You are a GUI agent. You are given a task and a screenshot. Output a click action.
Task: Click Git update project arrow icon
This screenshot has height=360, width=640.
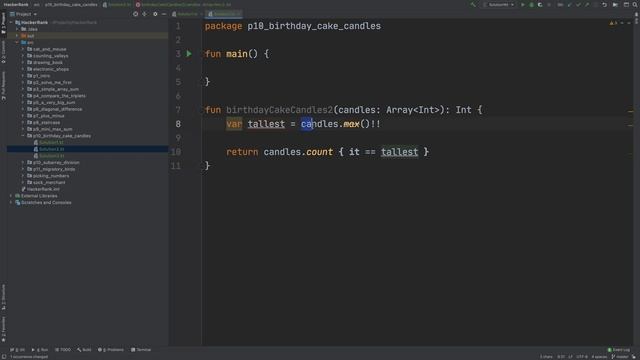pos(570,4)
